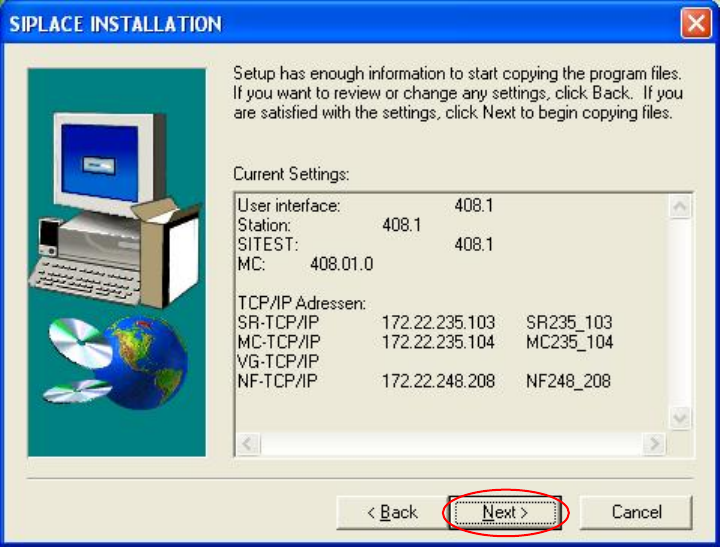The height and width of the screenshot is (547, 720).
Task: Click the 'Current Settings:' label
Action: point(291,174)
